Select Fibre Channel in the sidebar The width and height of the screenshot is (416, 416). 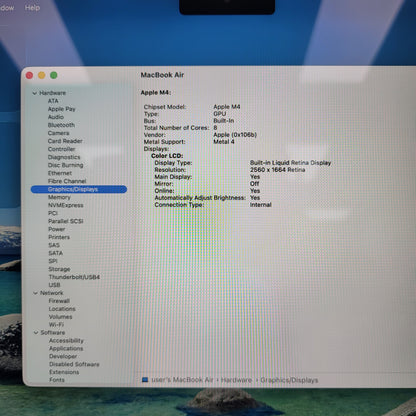click(67, 181)
